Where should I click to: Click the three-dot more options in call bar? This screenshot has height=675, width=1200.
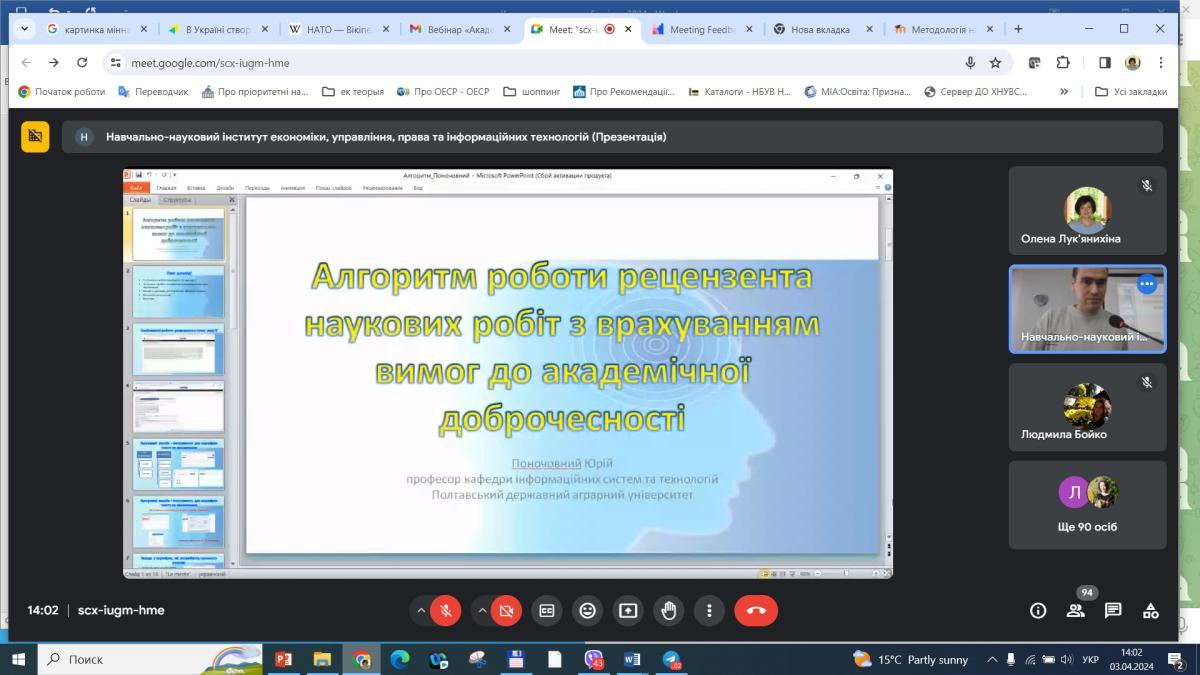709,610
